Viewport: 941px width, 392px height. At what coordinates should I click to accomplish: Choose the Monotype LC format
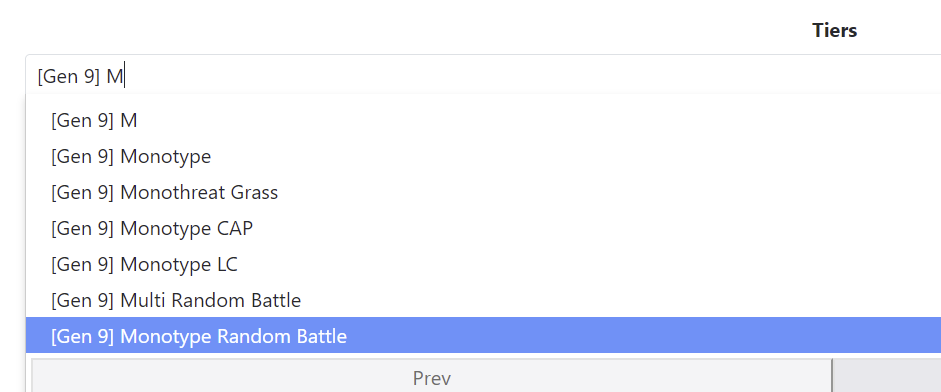coord(483,264)
